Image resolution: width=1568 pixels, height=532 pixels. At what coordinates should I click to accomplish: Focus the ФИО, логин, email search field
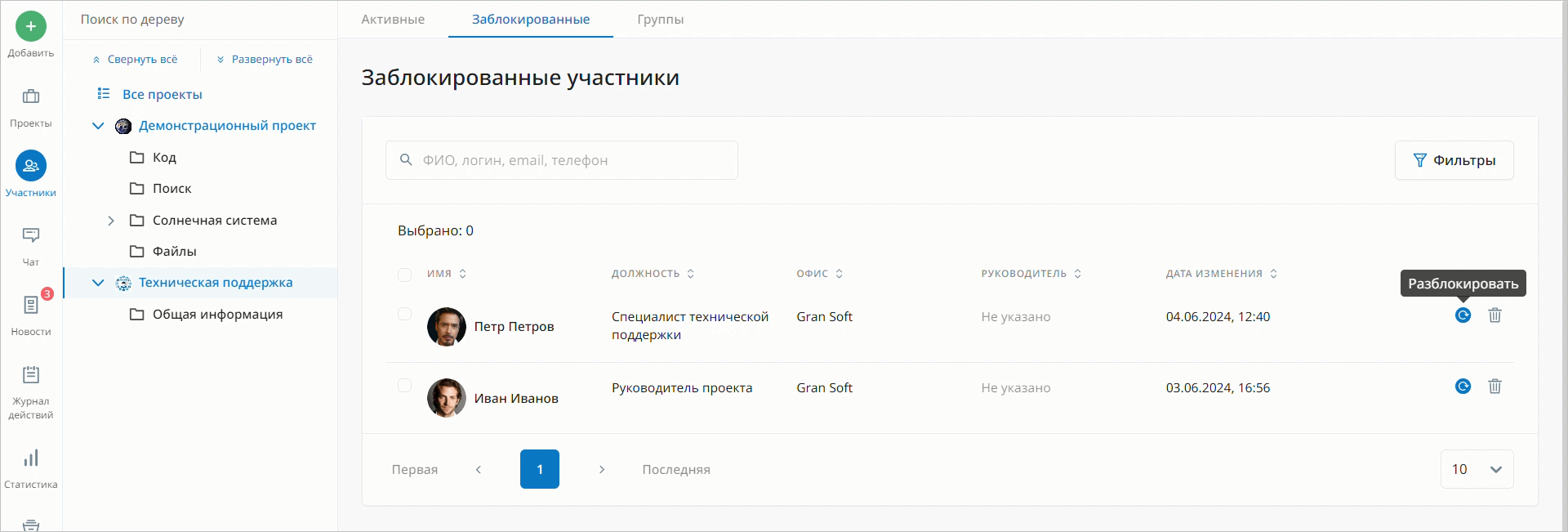(x=562, y=160)
